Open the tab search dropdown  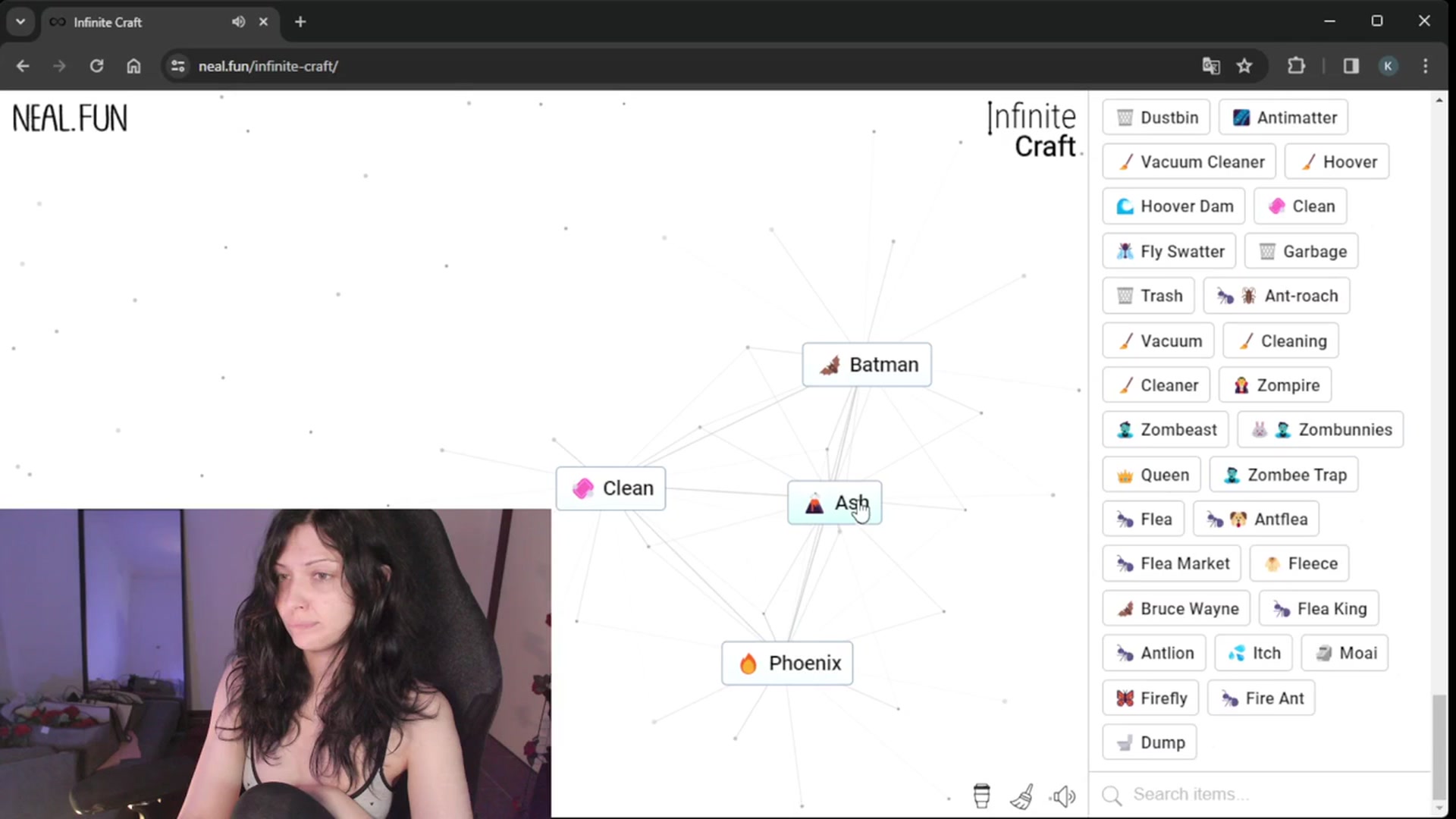coord(20,22)
